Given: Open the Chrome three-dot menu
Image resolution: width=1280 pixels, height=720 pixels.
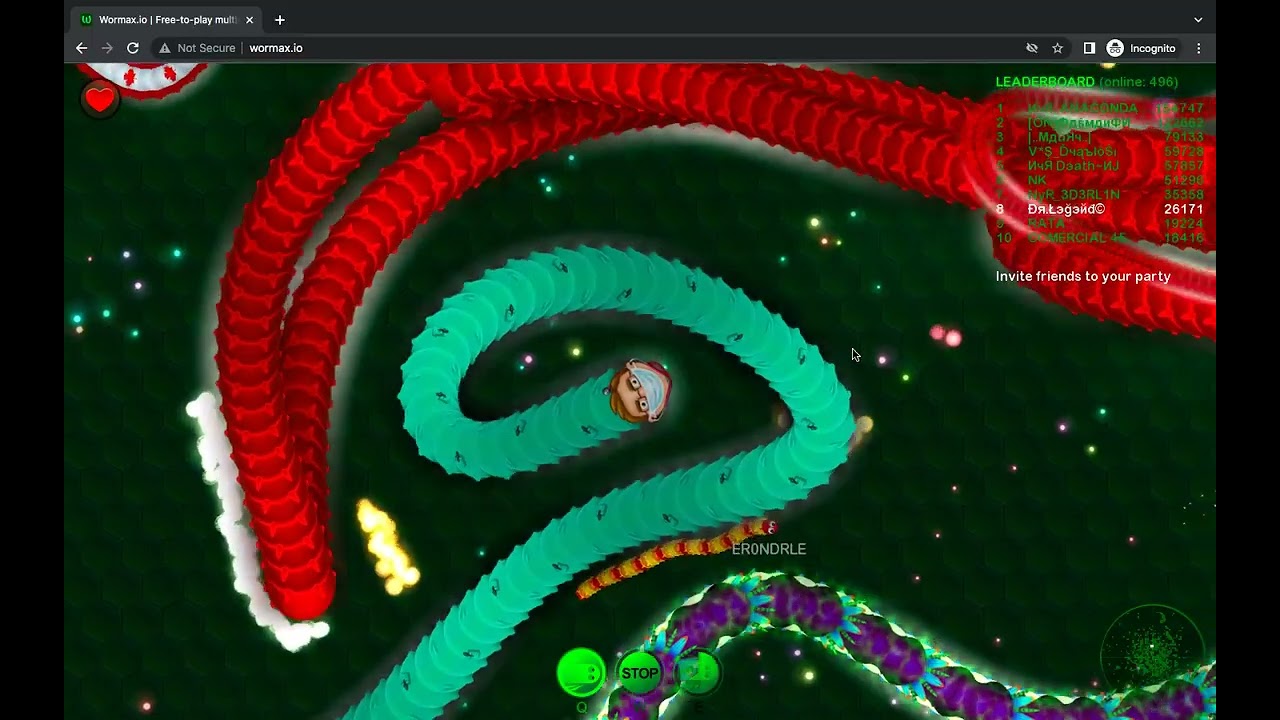Looking at the screenshot, I should 1198,48.
